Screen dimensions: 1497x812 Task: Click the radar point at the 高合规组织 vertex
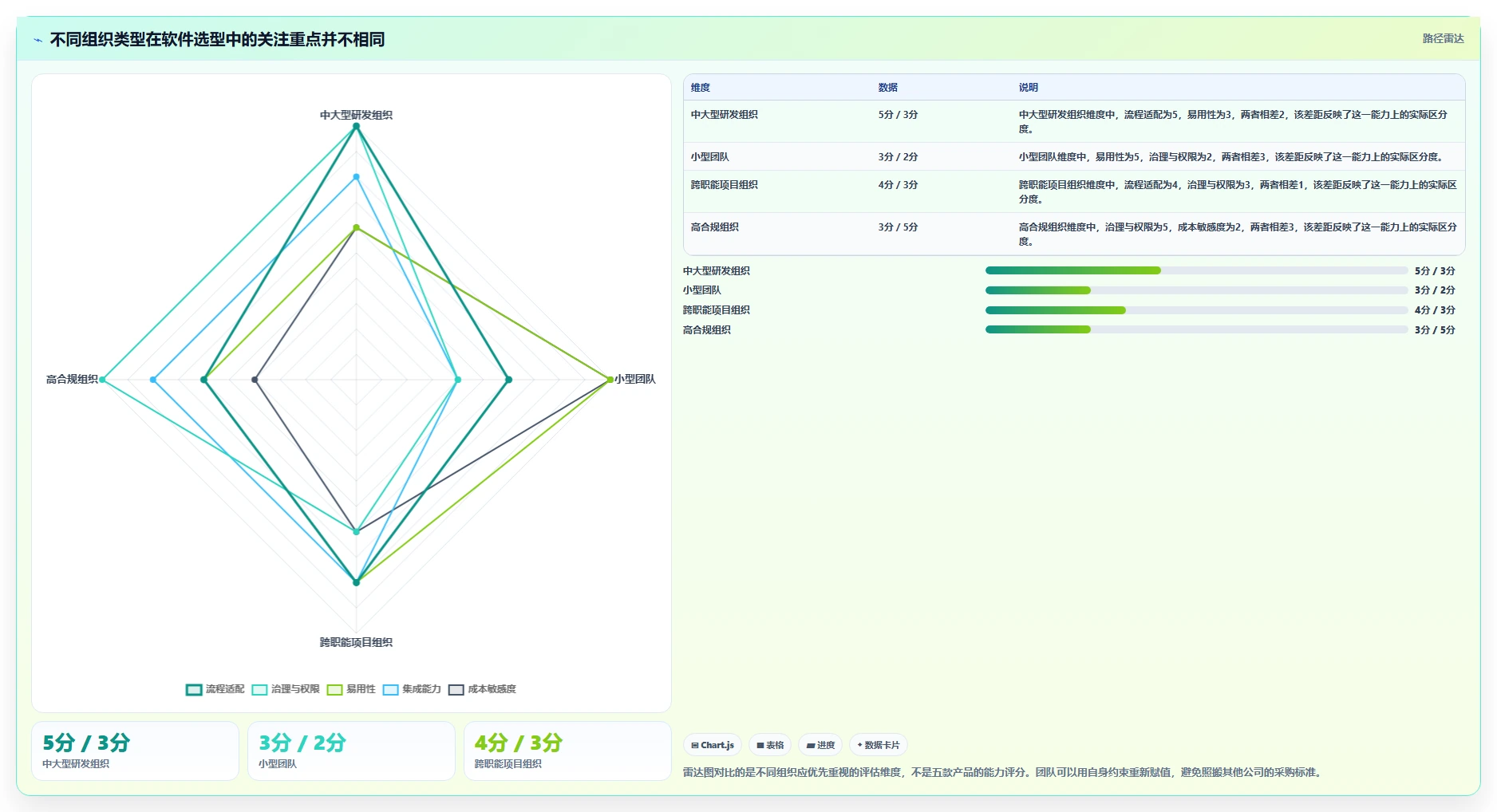pos(102,380)
